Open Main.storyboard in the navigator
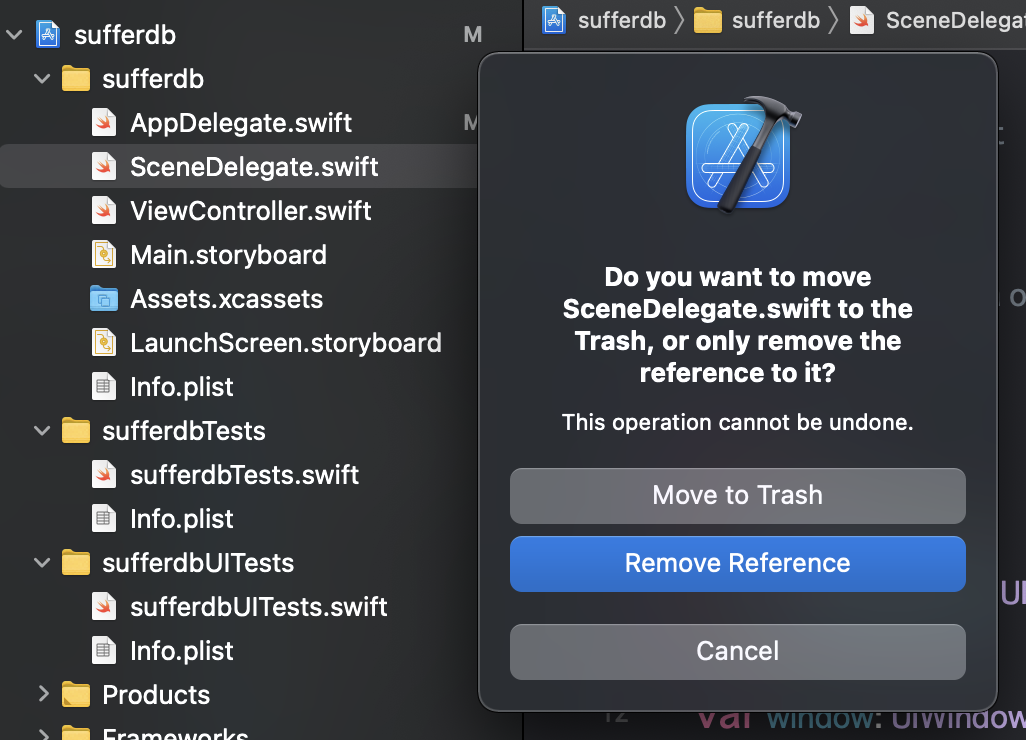1026x740 pixels. [228, 255]
